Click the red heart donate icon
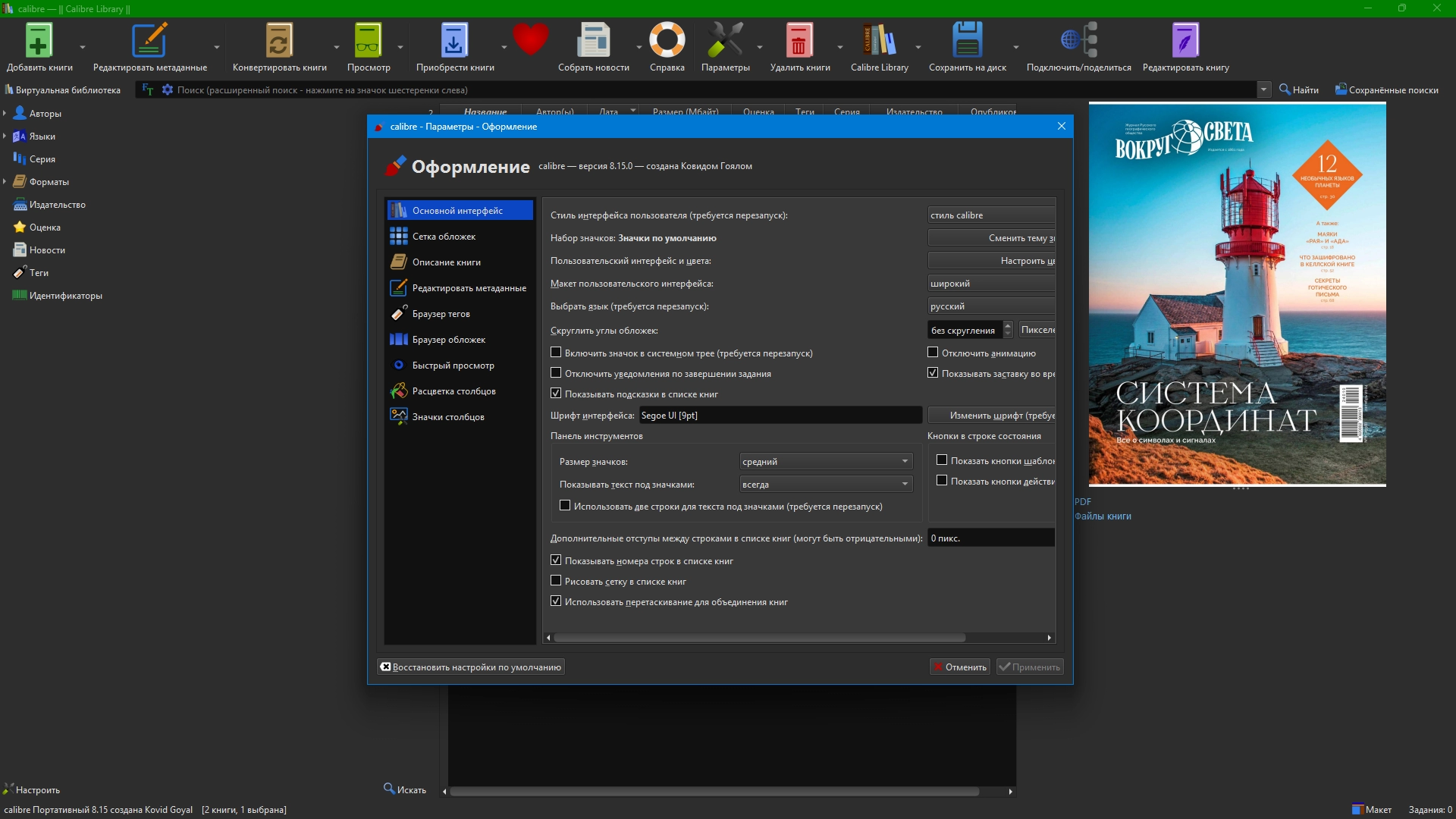 tap(530, 39)
